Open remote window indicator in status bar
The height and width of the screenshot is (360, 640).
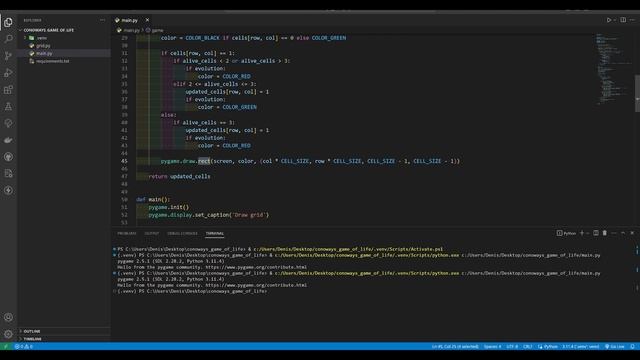pos(5,347)
